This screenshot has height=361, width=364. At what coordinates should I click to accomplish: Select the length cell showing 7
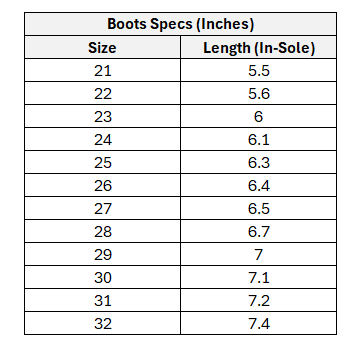tap(258, 254)
